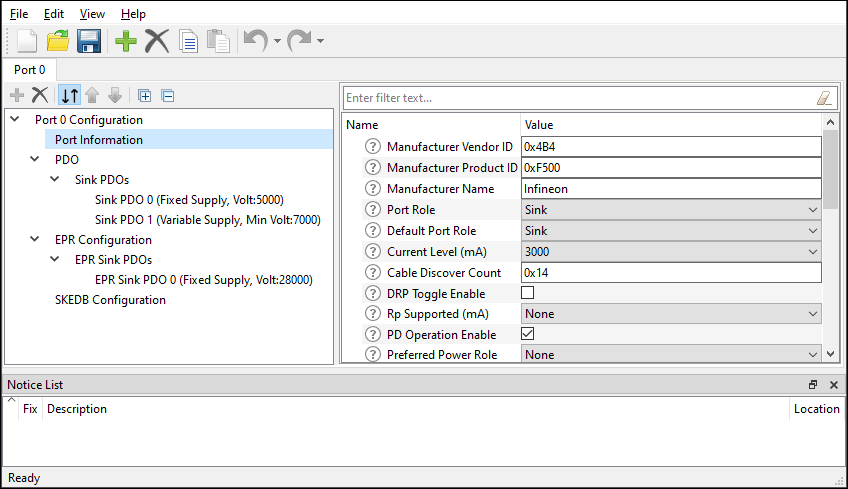This screenshot has width=848, height=489.
Task: Click help icon for Cable Discover Count
Action: (373, 273)
